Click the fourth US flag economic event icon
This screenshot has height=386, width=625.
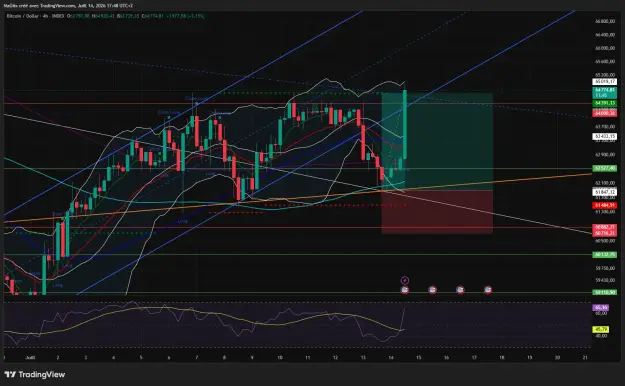click(488, 290)
